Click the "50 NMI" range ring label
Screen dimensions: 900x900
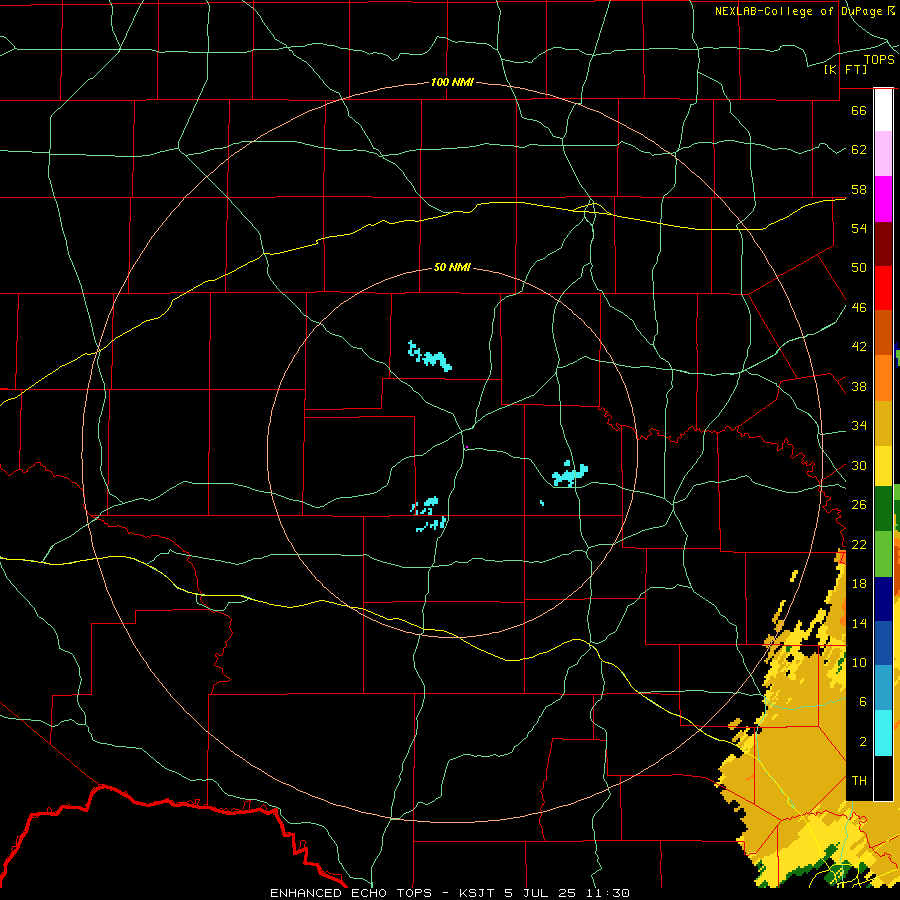[452, 267]
